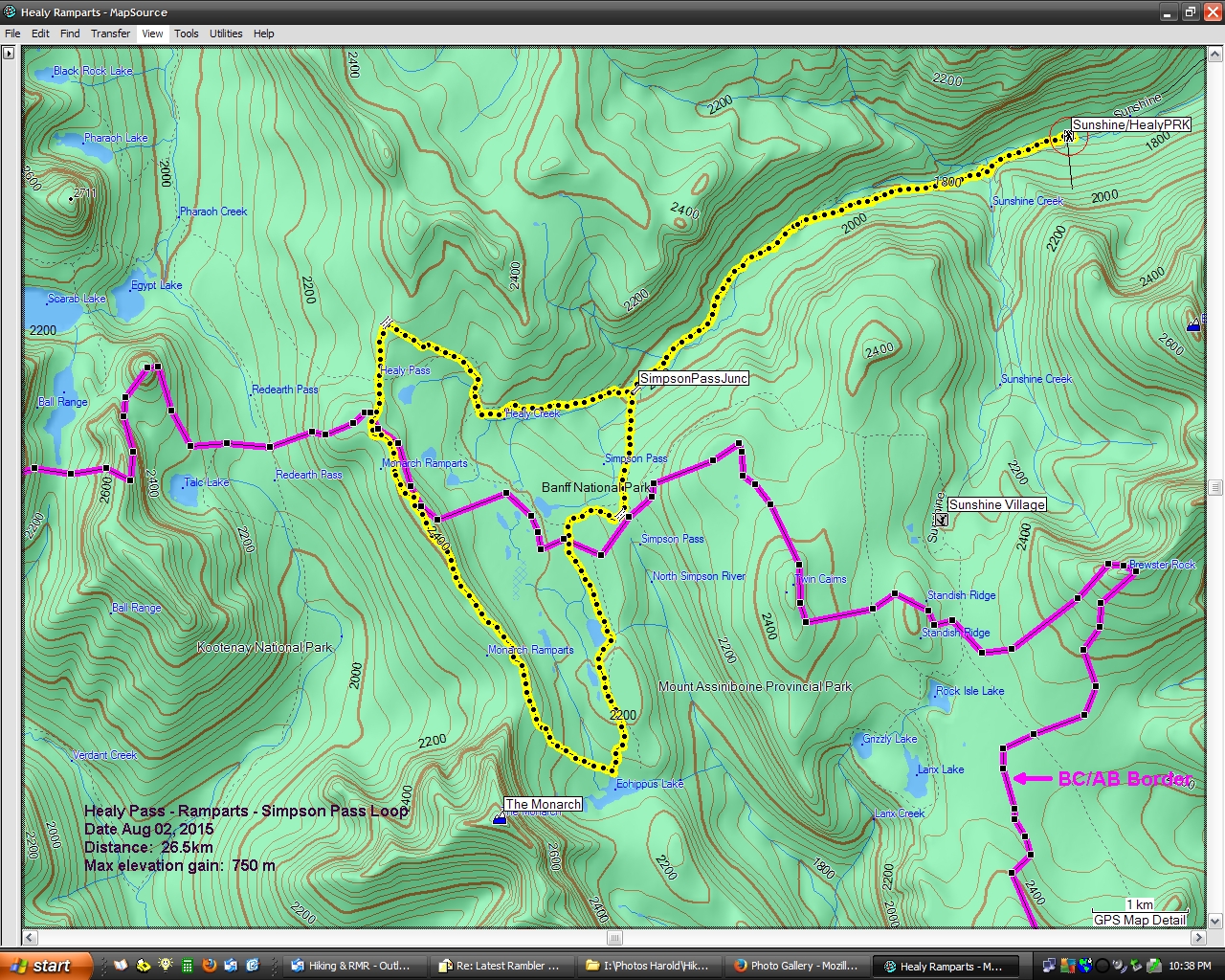Open the Utilities menu
Image resolution: width=1225 pixels, height=980 pixels.
[x=226, y=33]
